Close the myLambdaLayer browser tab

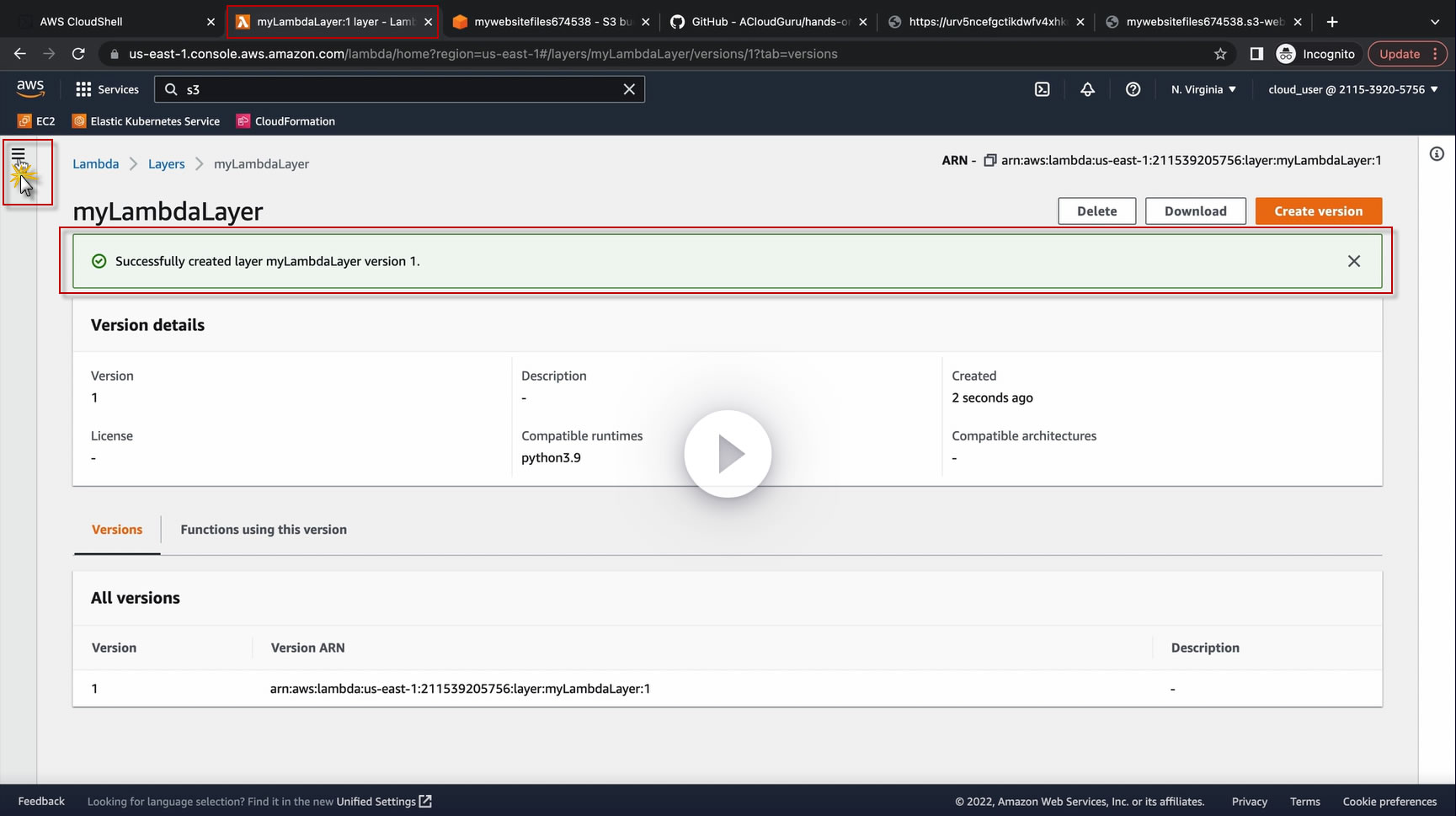click(429, 22)
